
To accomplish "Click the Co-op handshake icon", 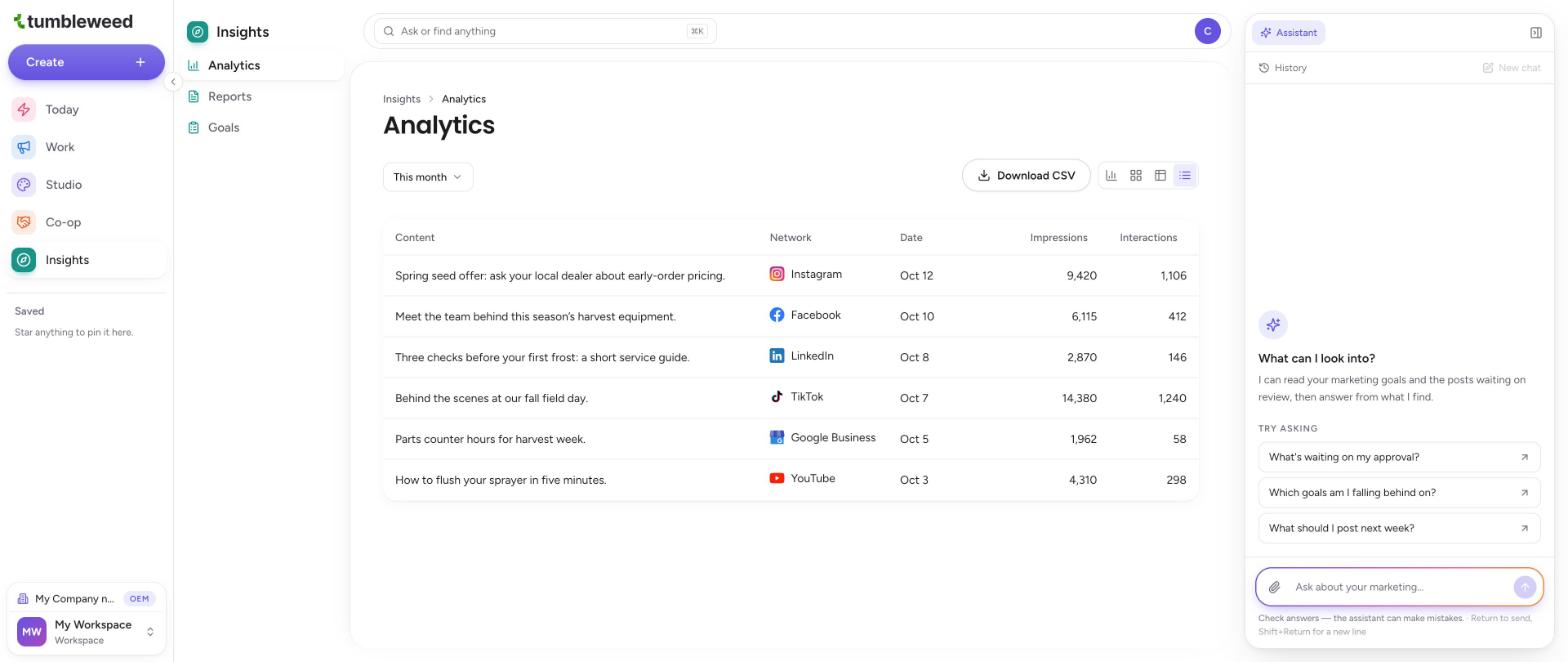I will click(24, 222).
